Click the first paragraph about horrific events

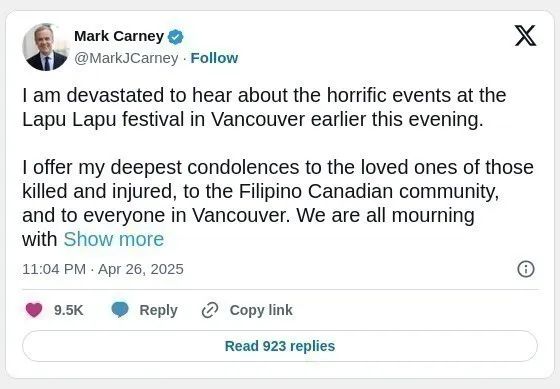(x=264, y=107)
